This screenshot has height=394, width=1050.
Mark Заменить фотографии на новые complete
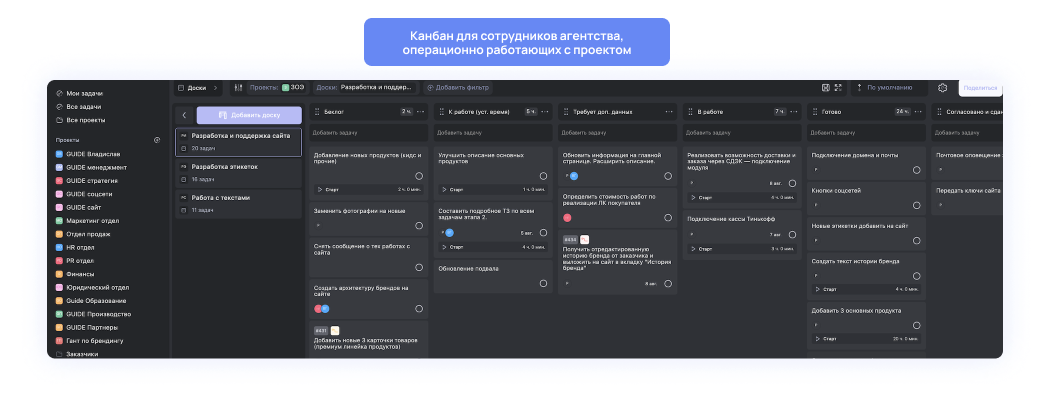(x=419, y=226)
